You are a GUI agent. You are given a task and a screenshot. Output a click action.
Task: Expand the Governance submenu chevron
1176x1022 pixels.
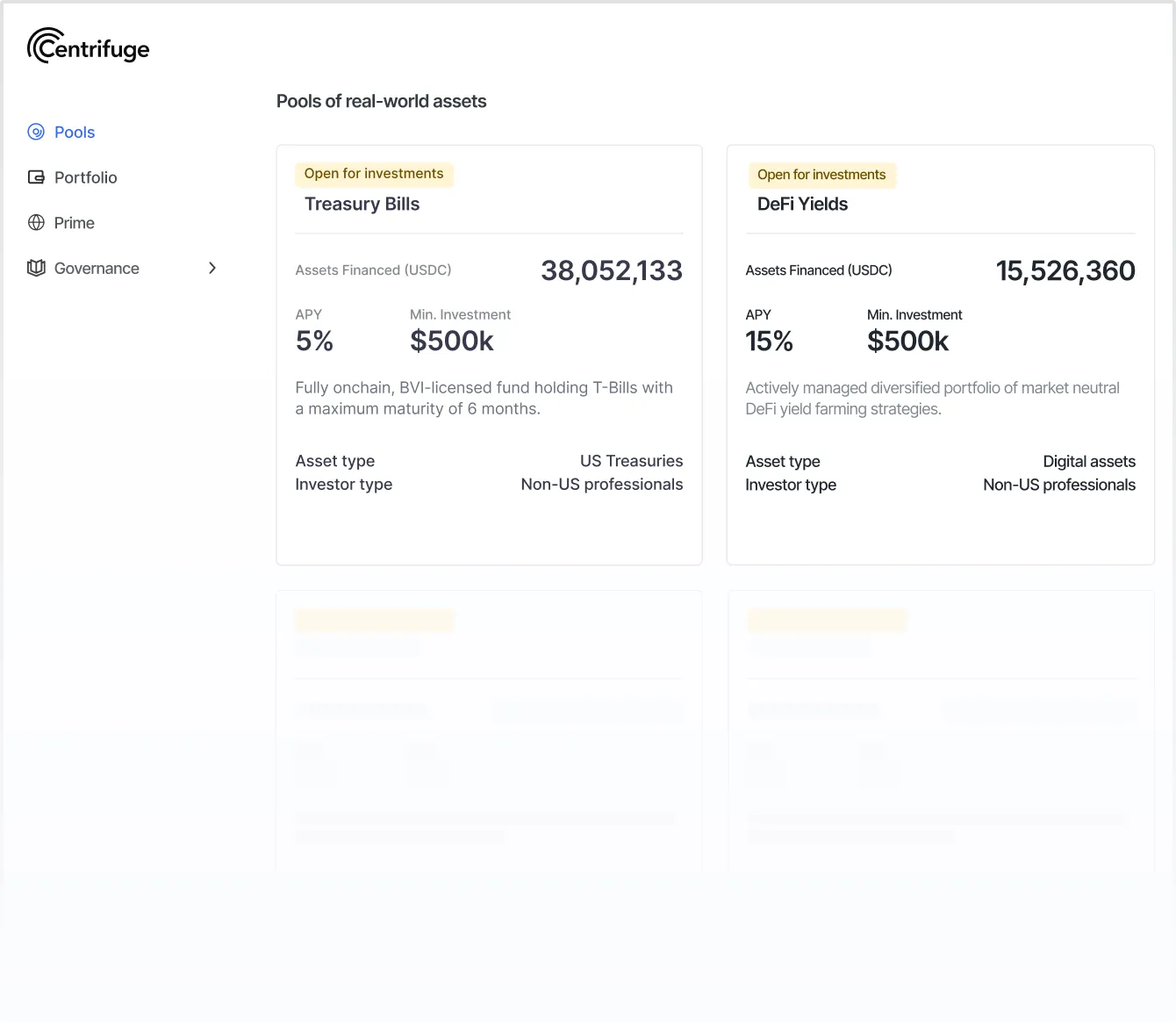[x=212, y=269]
